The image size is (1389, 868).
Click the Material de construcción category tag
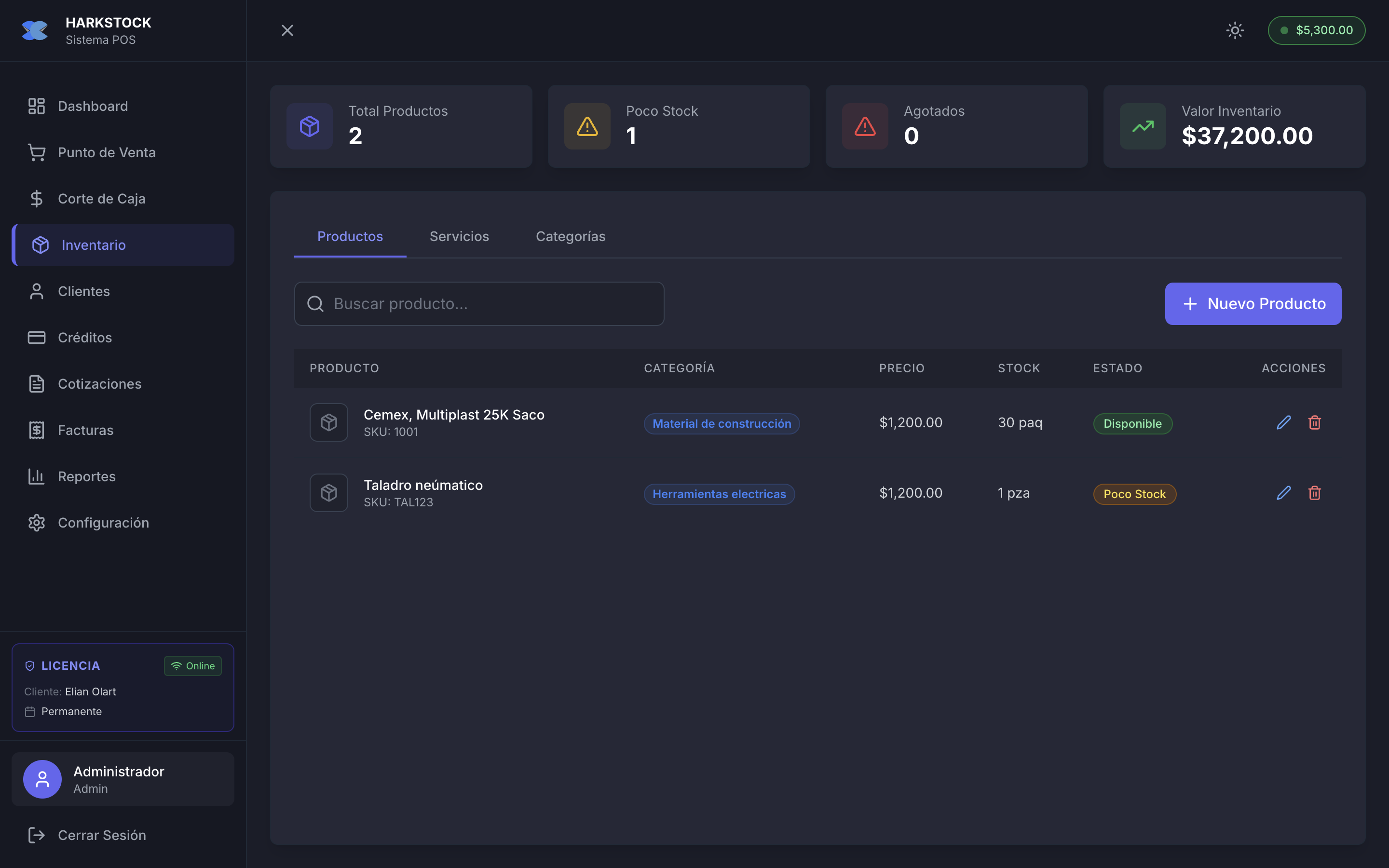[721, 424]
